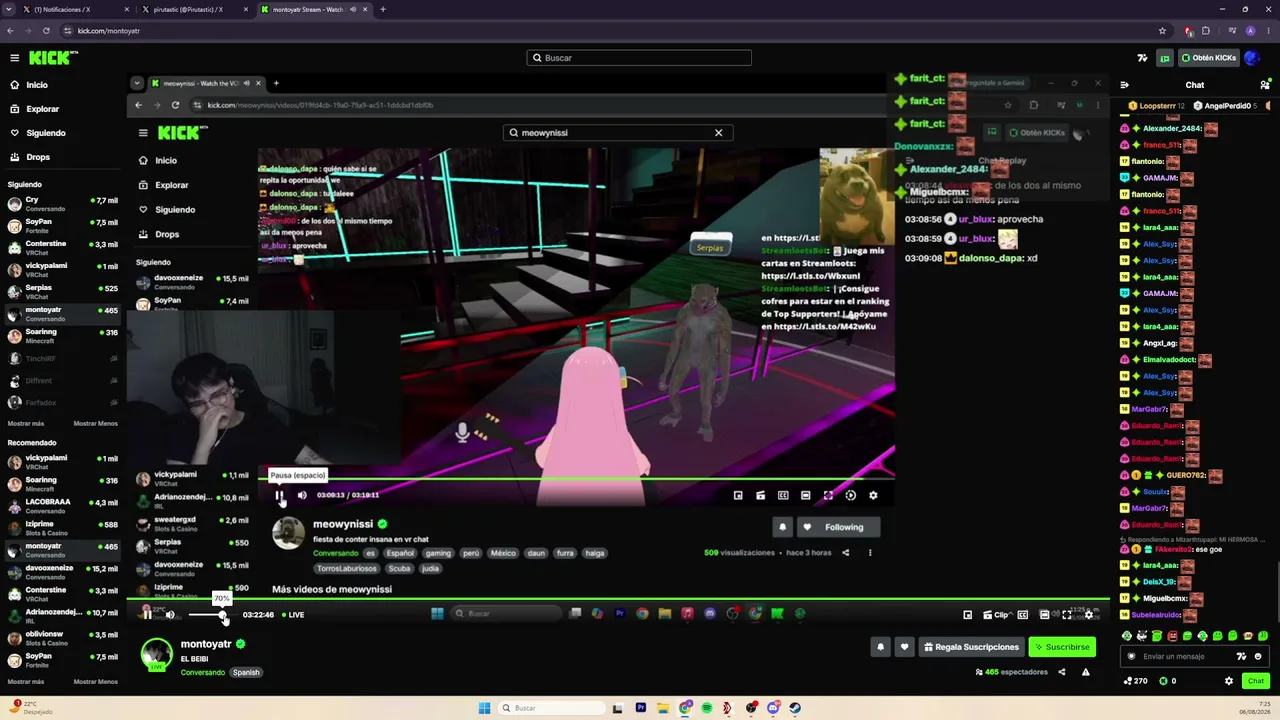
Task: Pause the embedded meowynissi VOD
Action: pos(280,495)
